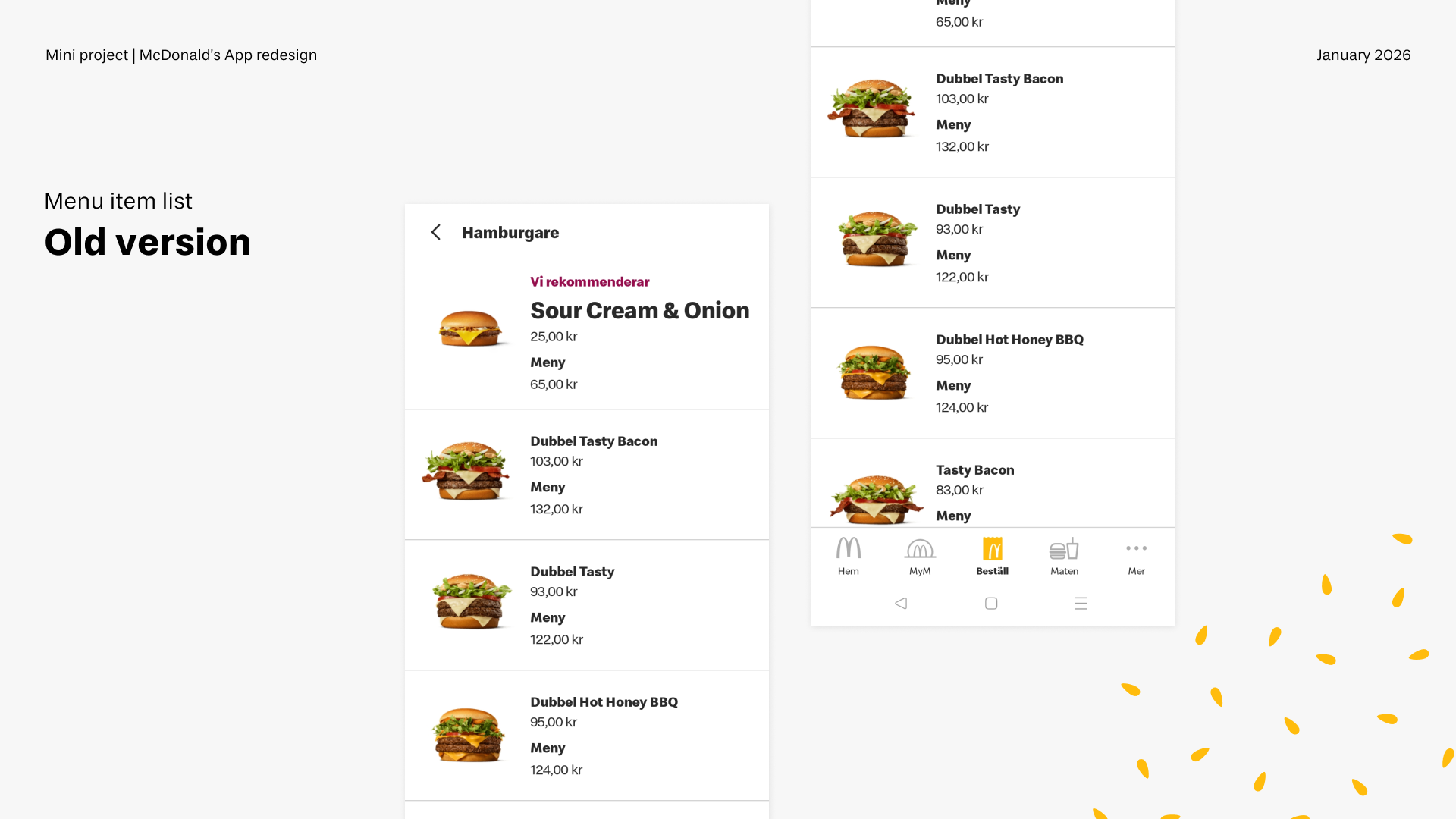Click the Sour Cream & Onion heading
This screenshot has height=819, width=1456.
click(640, 311)
